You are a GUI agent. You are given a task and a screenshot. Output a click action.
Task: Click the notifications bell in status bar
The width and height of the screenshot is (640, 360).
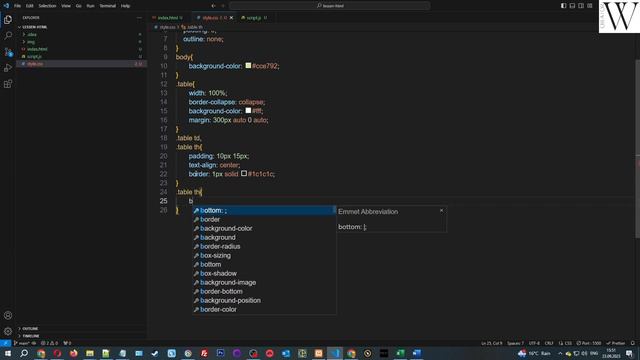tap(633, 343)
